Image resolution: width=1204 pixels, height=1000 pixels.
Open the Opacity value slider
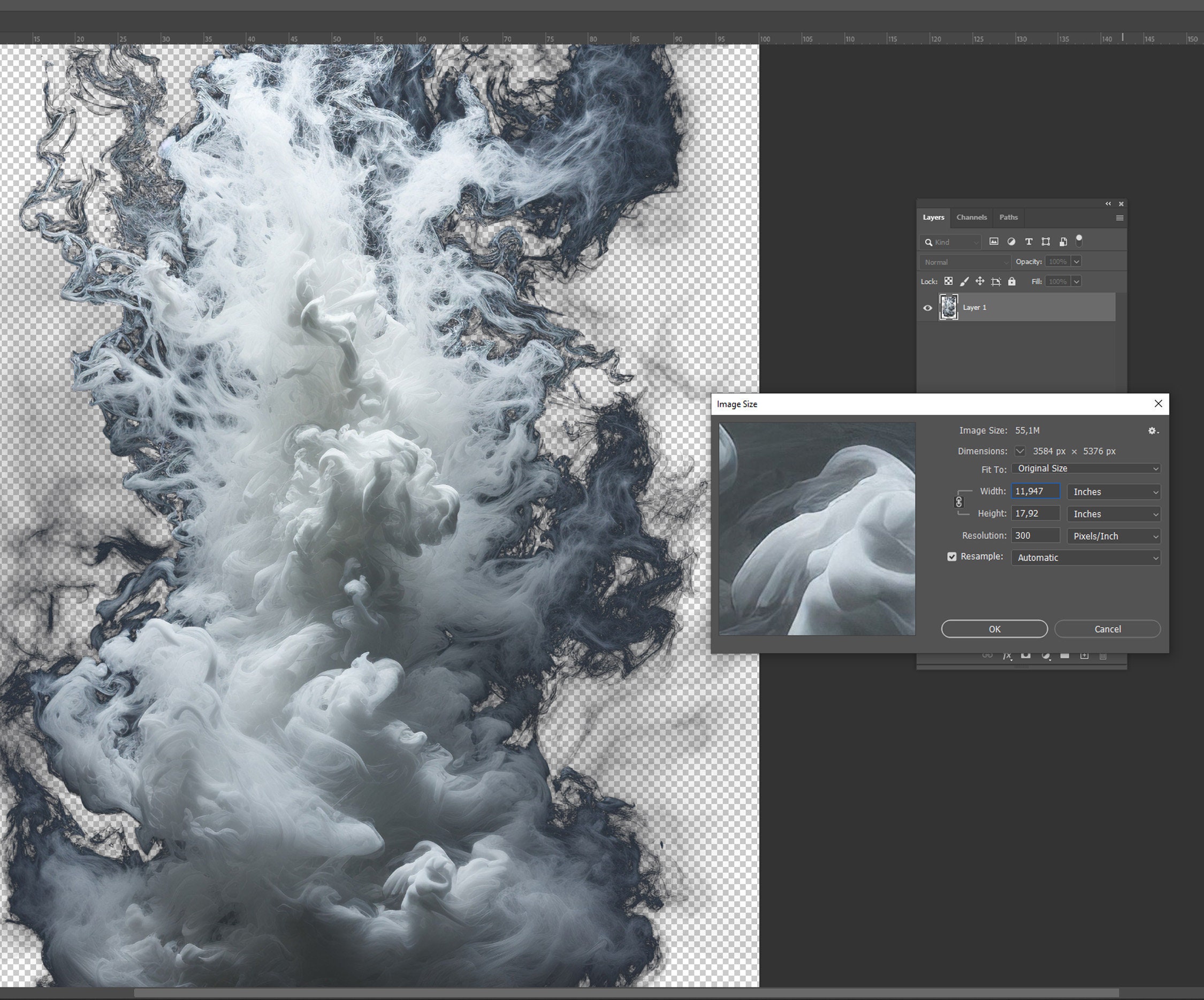click(x=1077, y=262)
